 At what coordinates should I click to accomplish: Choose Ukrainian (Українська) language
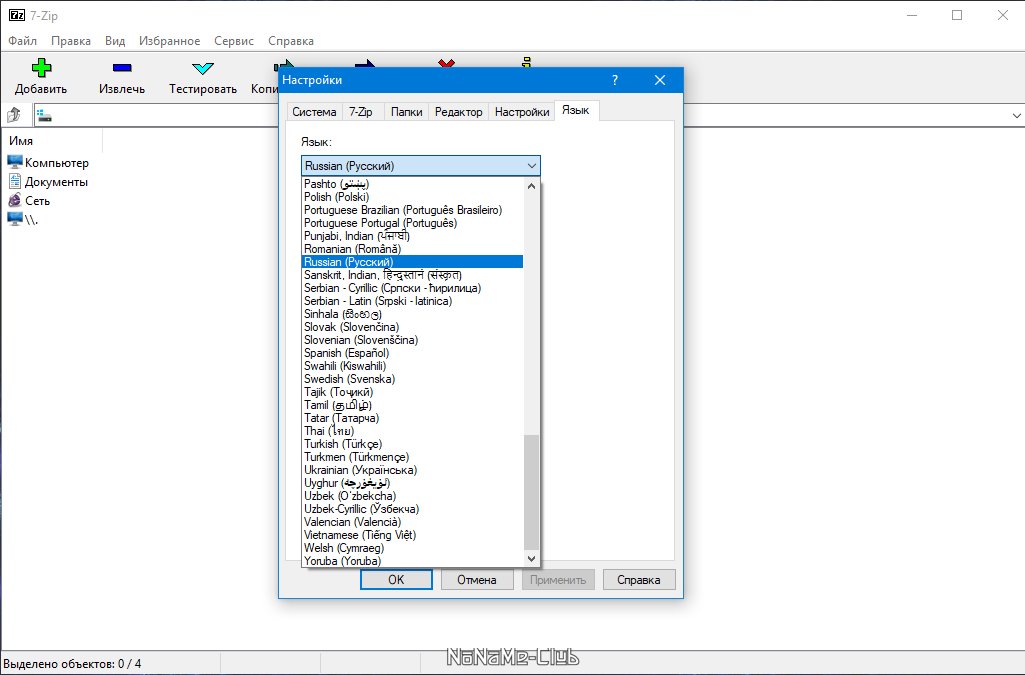(412, 470)
